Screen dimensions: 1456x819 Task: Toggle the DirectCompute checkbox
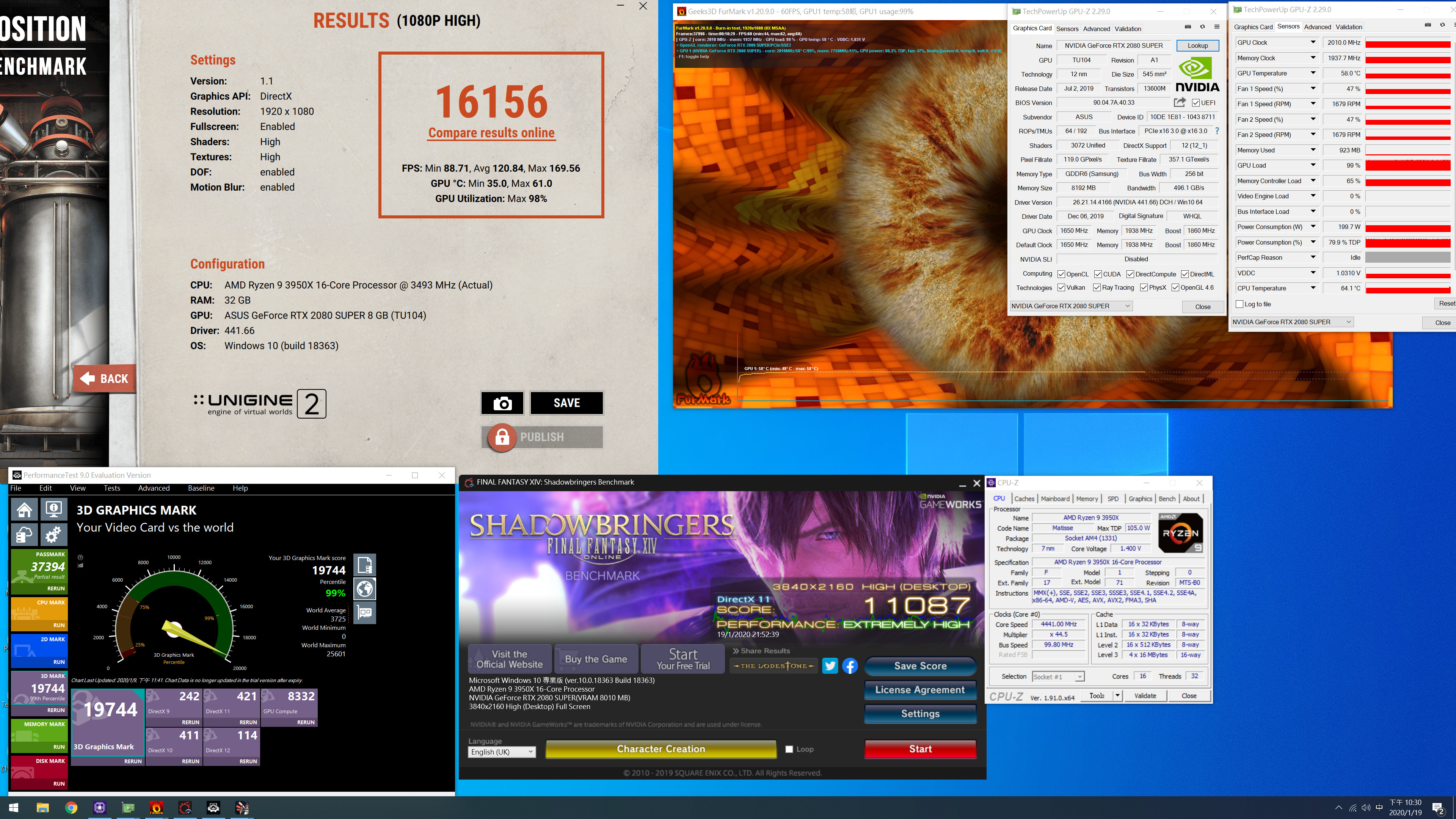tap(1130, 274)
